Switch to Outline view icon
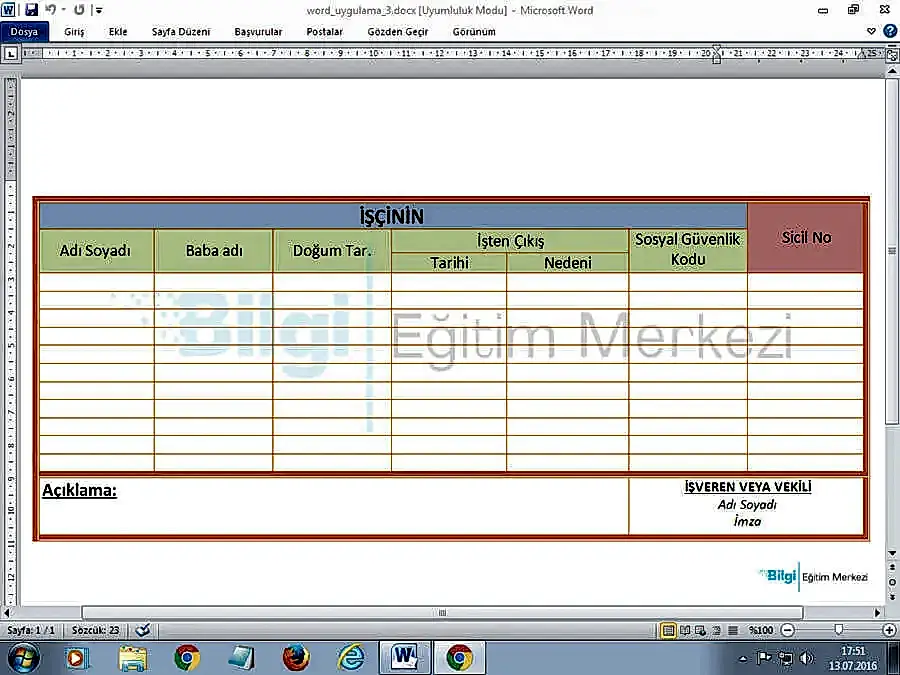Viewport: 900px width, 675px height. tap(717, 630)
